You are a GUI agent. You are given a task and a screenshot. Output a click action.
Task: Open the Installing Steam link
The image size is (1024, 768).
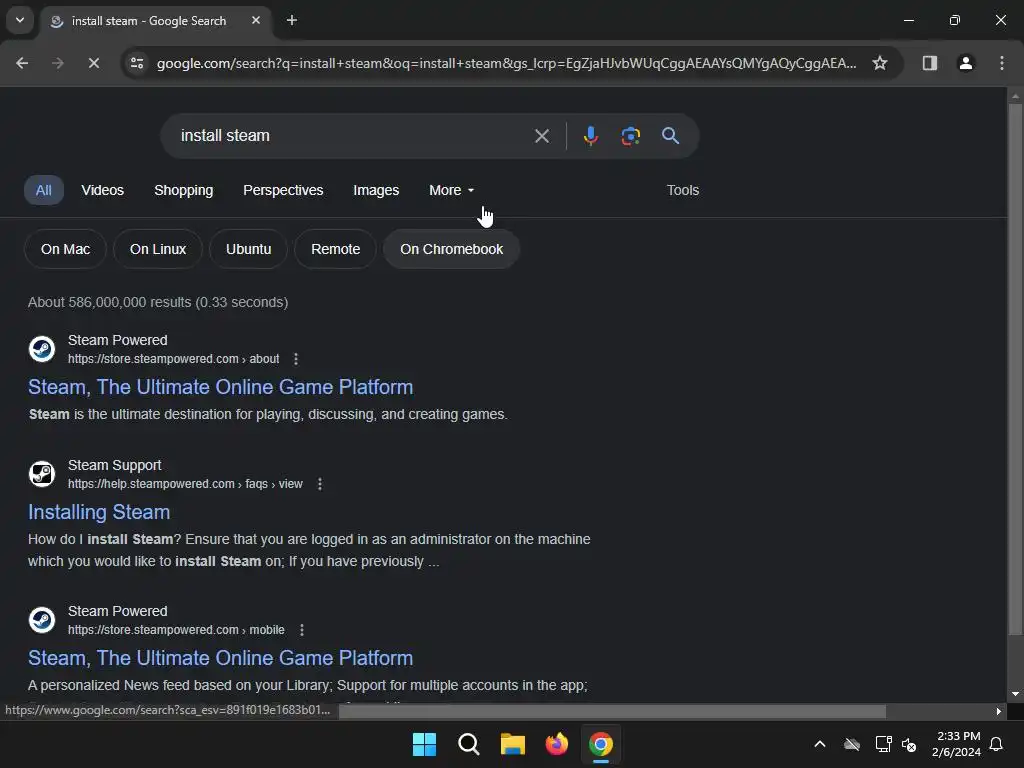pos(99,512)
